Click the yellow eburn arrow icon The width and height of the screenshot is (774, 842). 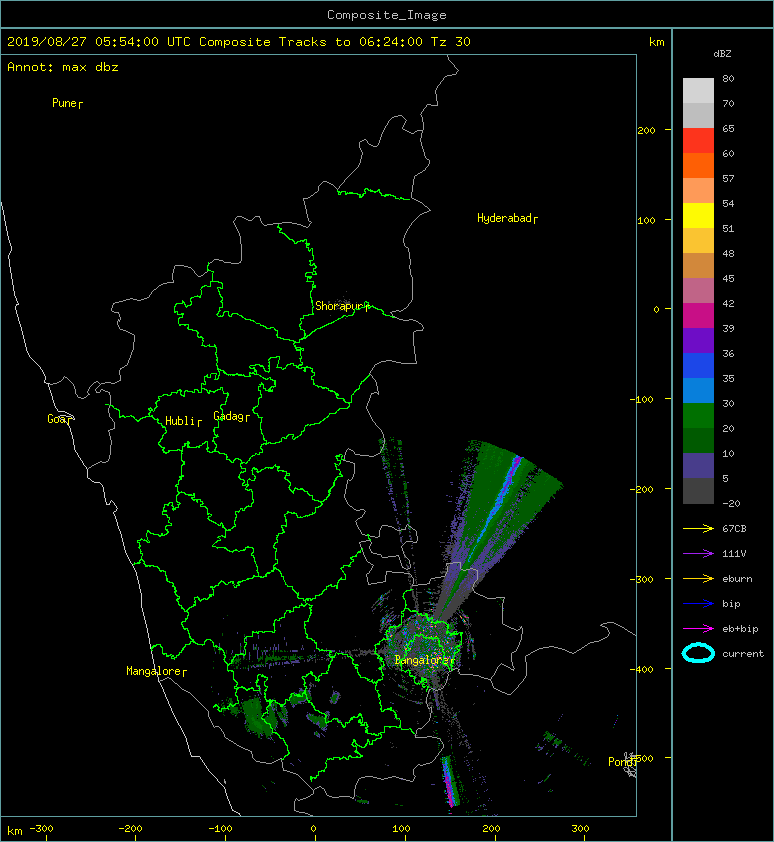point(698,579)
